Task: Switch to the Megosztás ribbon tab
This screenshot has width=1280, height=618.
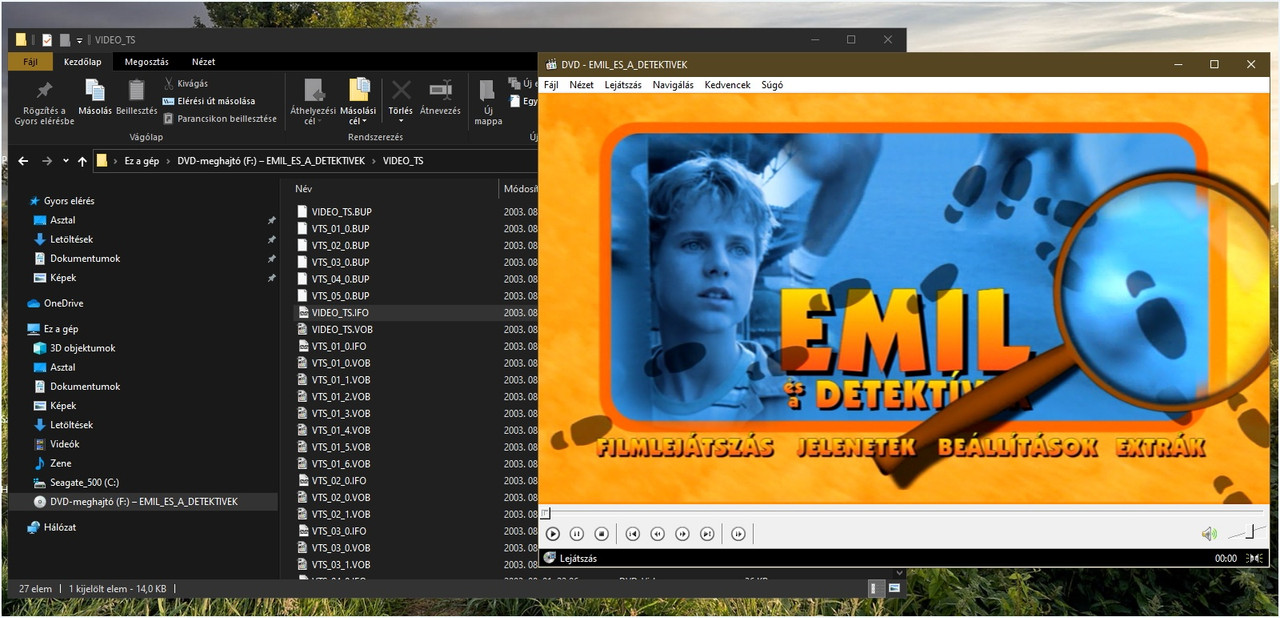Action: coord(146,62)
